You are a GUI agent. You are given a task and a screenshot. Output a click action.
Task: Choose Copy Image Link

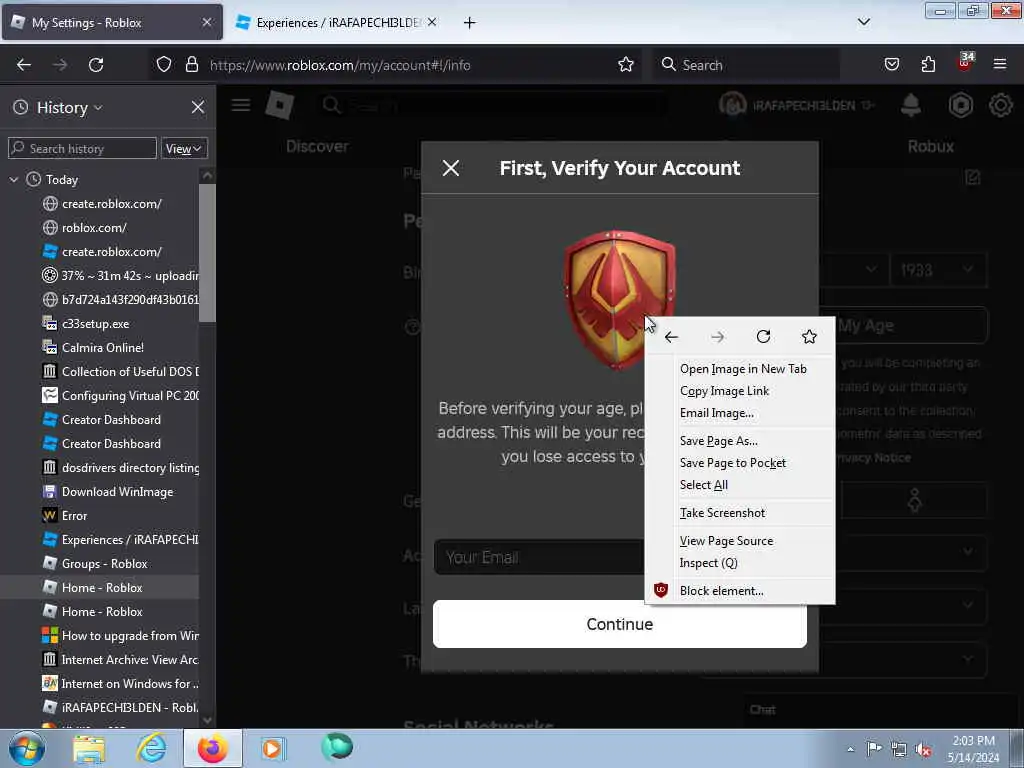[x=724, y=391]
